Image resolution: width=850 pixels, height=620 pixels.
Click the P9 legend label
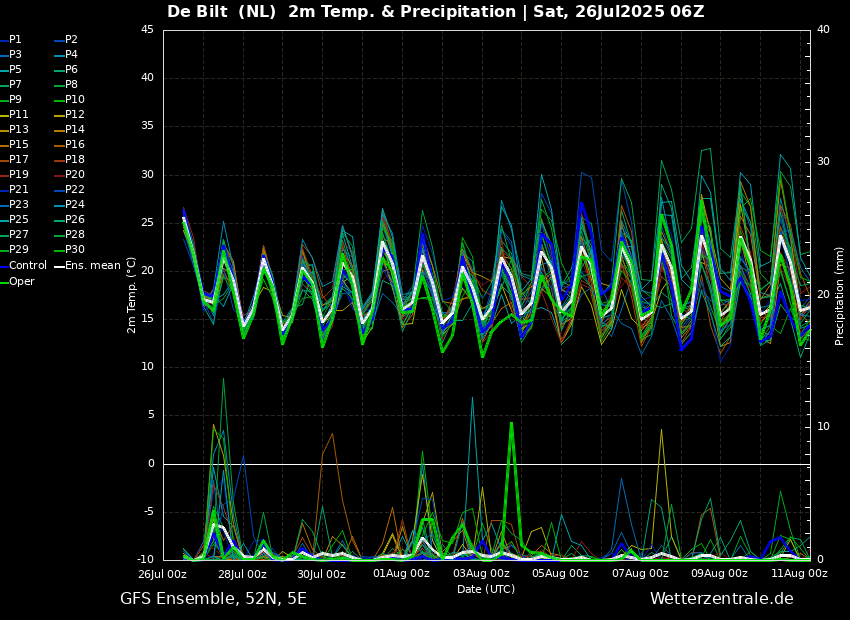(x=11, y=100)
